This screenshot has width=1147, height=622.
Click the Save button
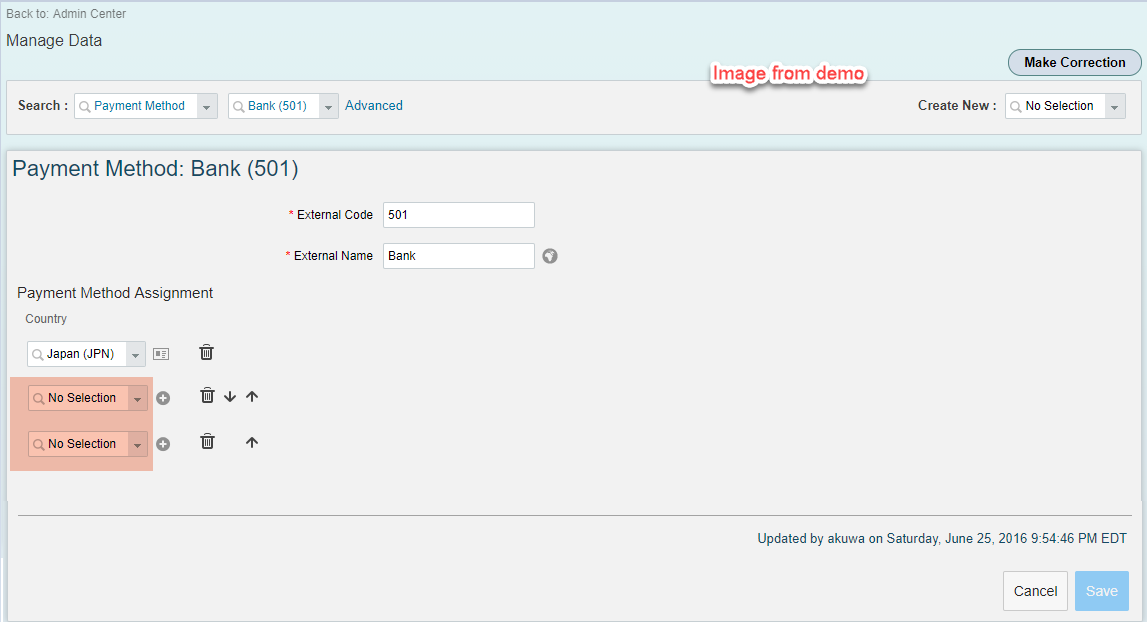click(x=1102, y=591)
